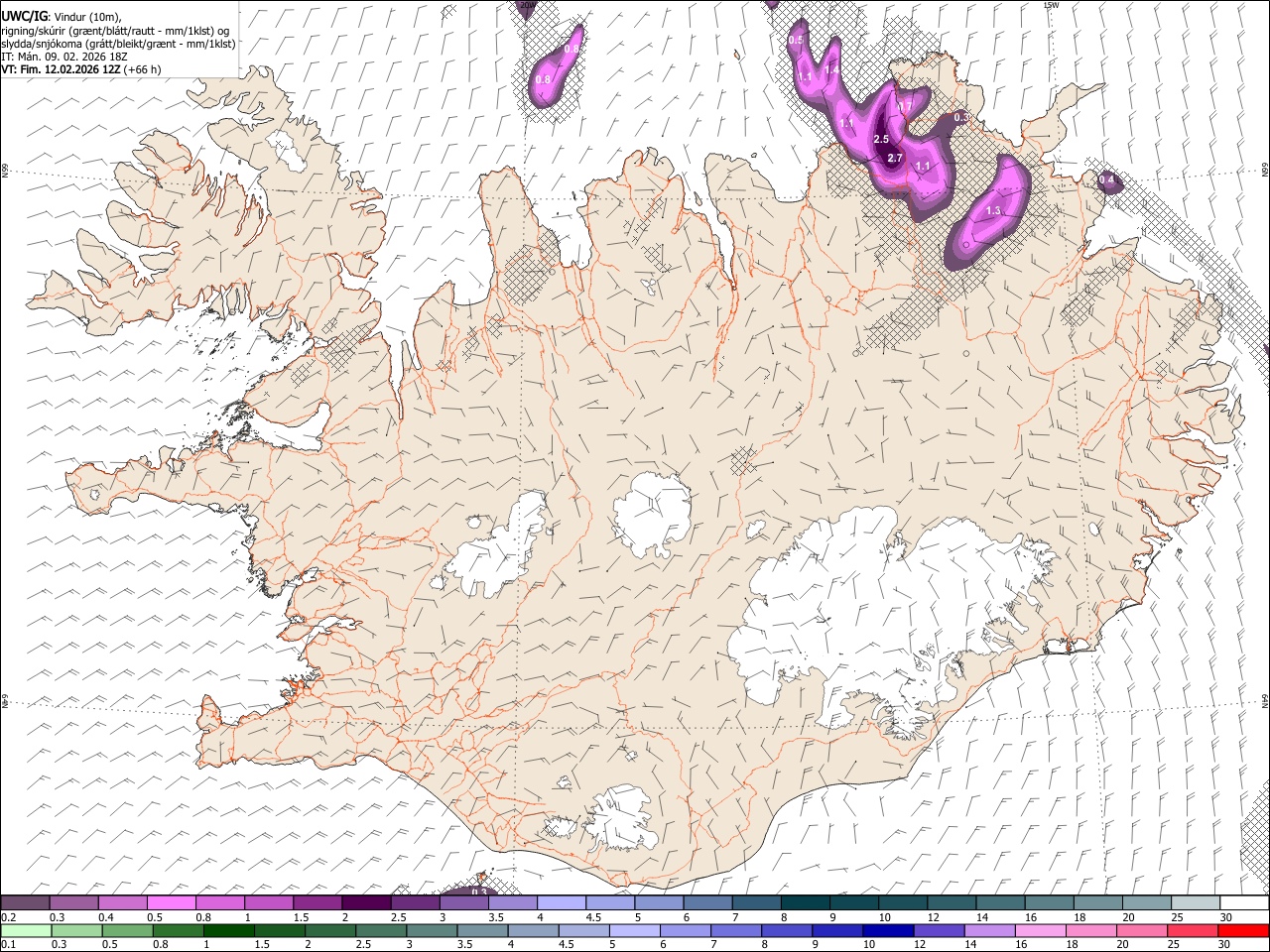Select upper legend swatch between 0.5 and 0.8
1270x952 pixels.
point(172,902)
